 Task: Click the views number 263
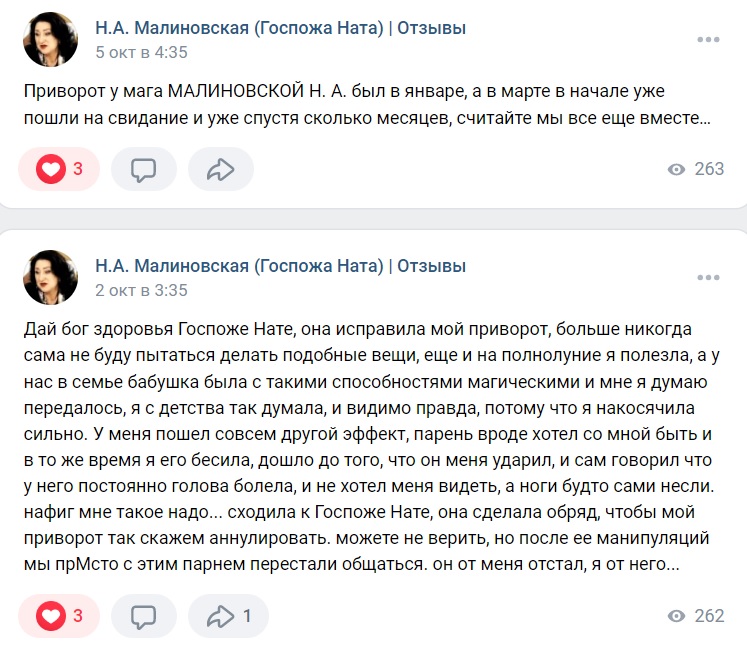click(709, 169)
